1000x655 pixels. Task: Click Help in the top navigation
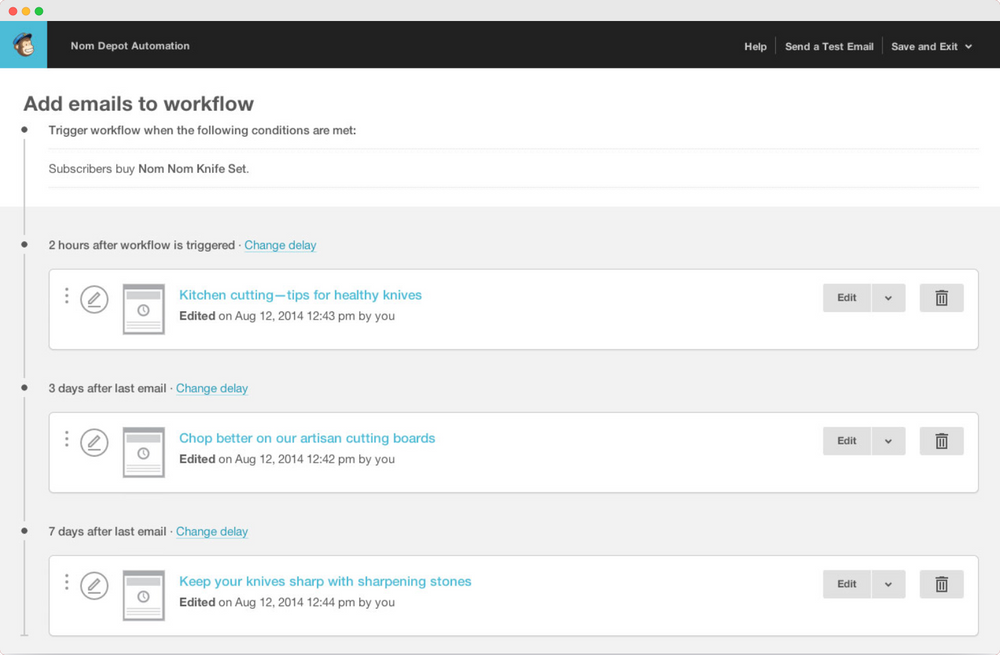(x=755, y=46)
